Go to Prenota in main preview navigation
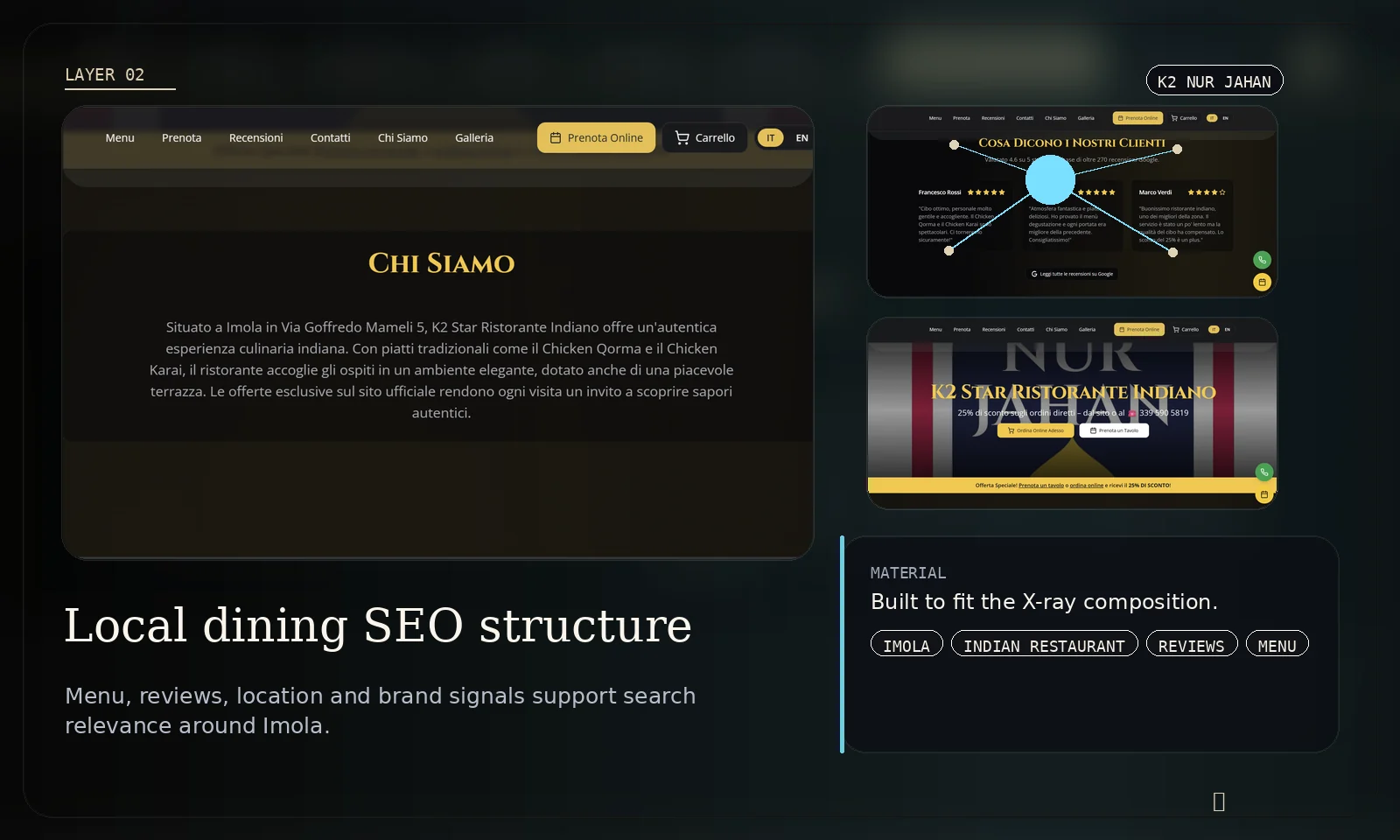The image size is (1400, 840). 181,137
